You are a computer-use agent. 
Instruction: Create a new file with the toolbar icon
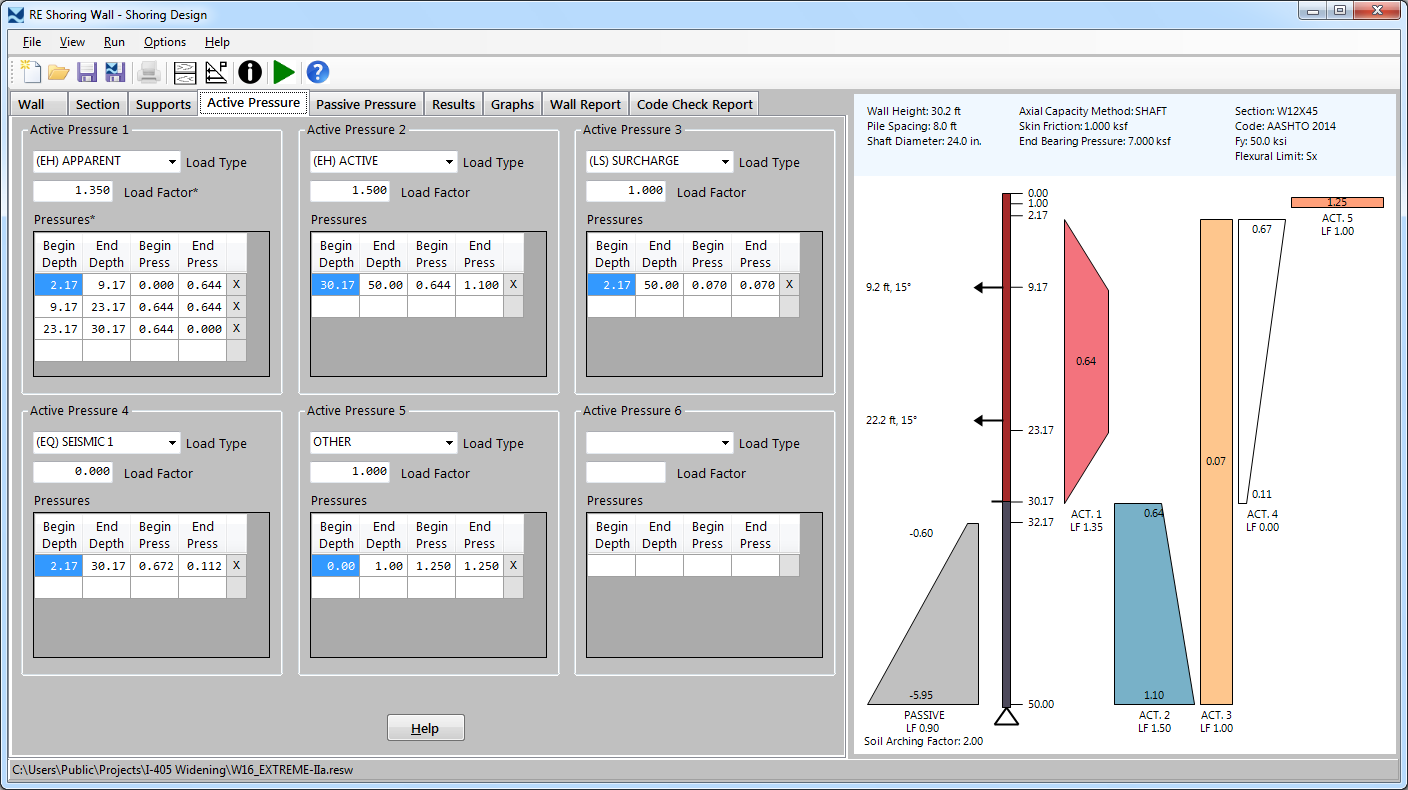30,72
